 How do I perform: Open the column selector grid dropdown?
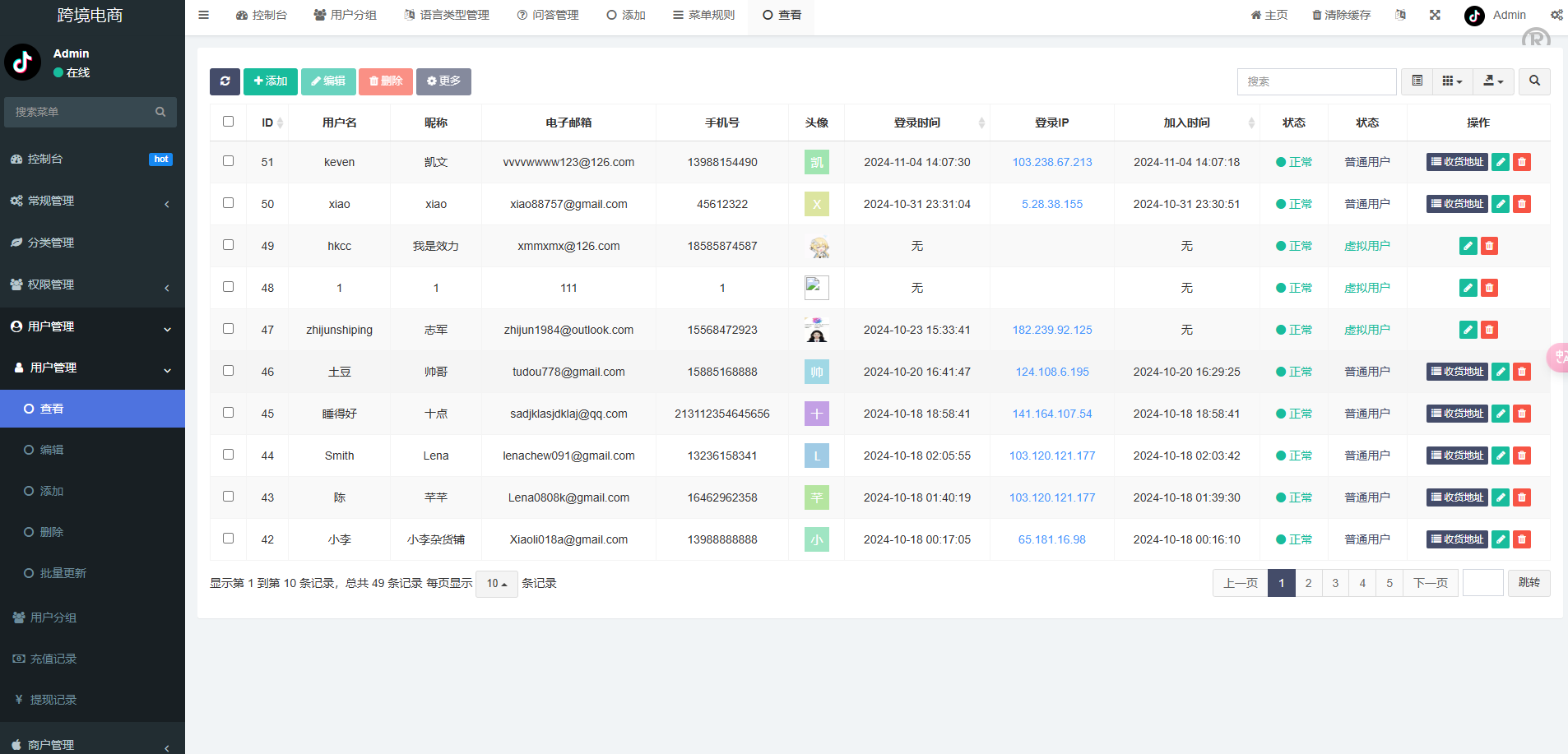click(1452, 81)
